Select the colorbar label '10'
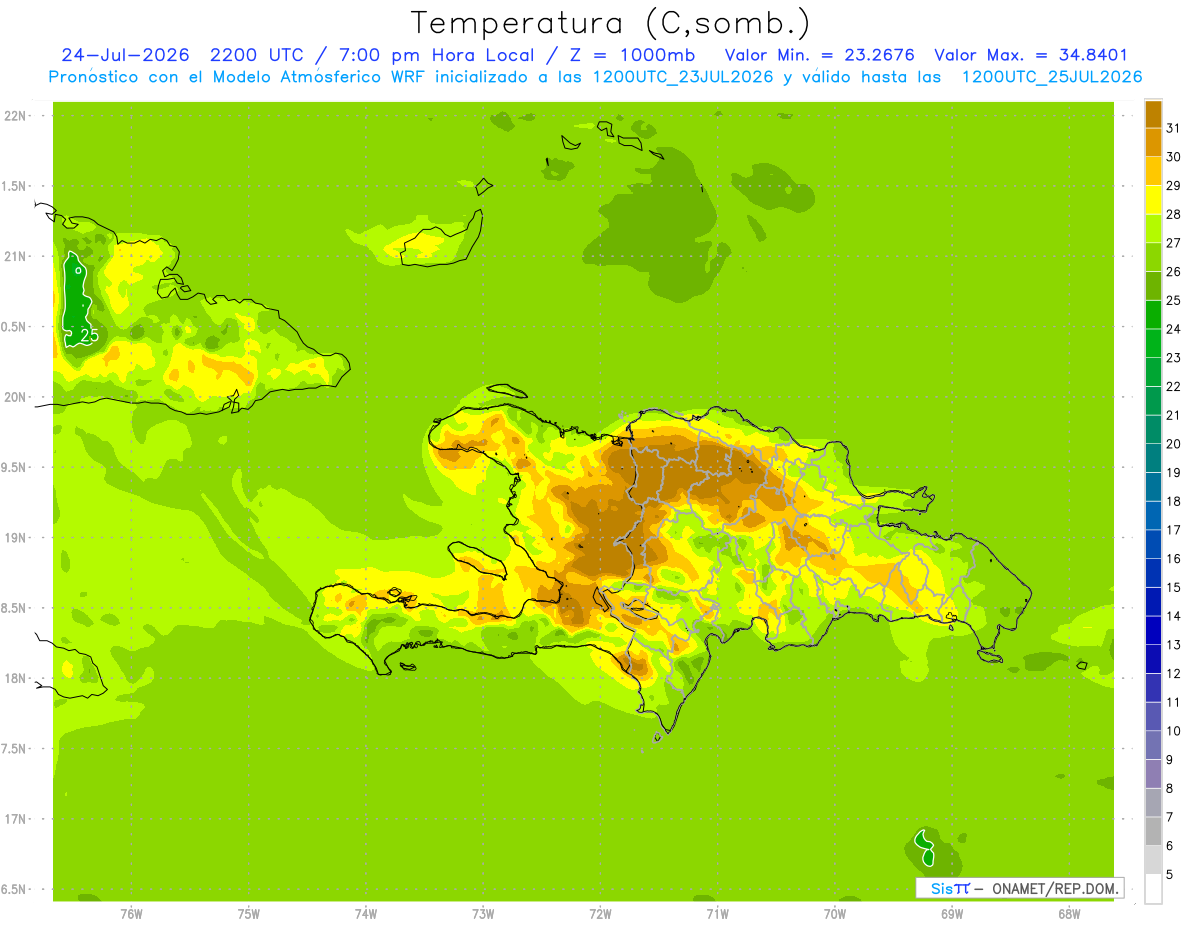 (x=1174, y=731)
